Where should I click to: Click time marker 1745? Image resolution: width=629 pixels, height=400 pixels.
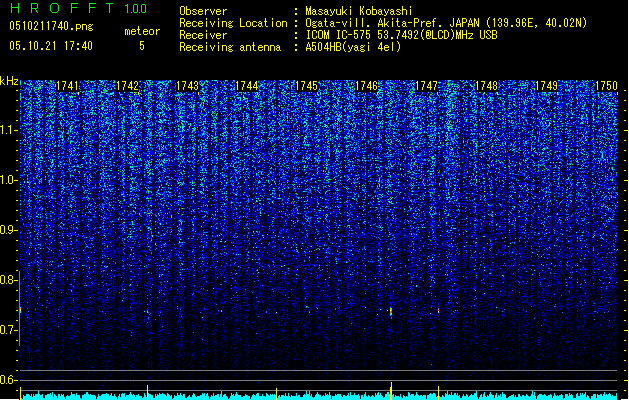[x=306, y=86]
